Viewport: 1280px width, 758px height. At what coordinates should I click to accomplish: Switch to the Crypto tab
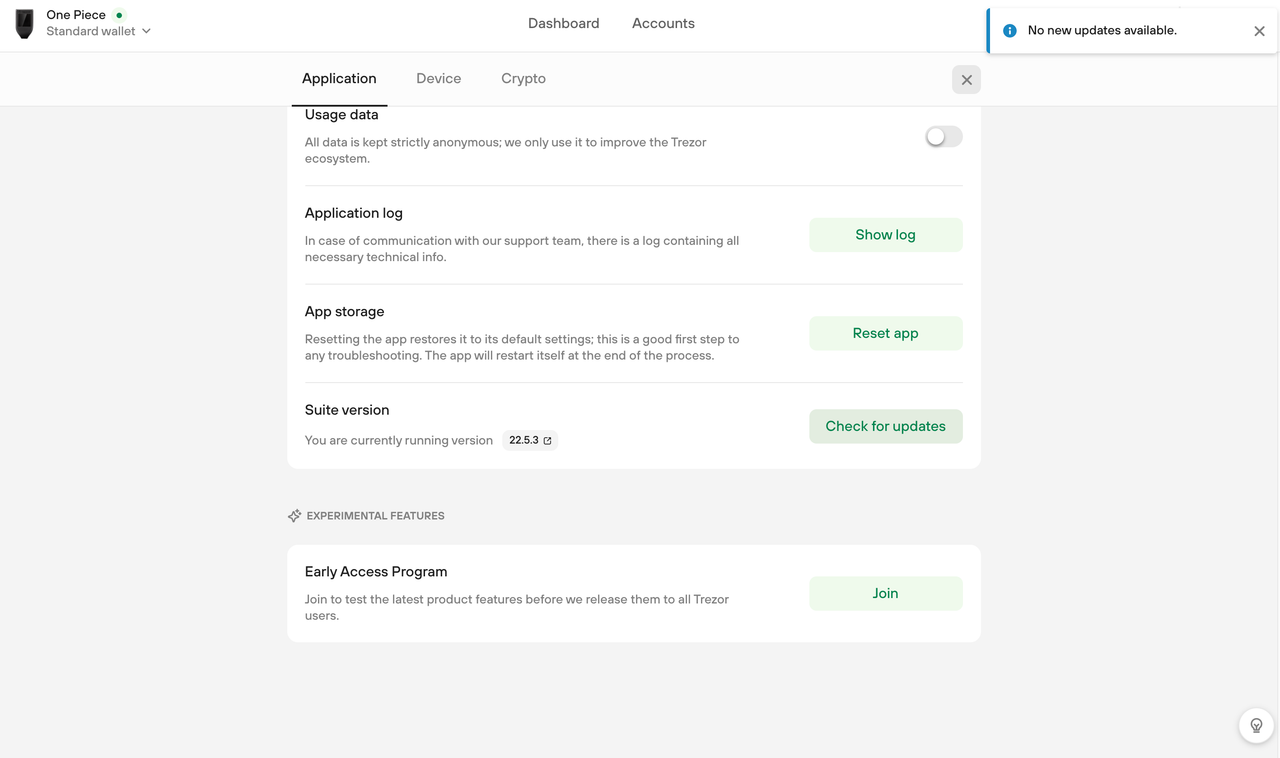[x=523, y=79]
